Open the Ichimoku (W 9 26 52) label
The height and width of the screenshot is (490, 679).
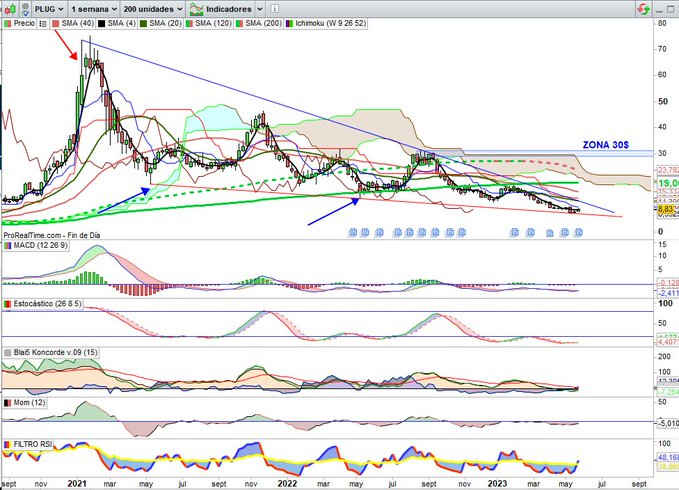330,23
